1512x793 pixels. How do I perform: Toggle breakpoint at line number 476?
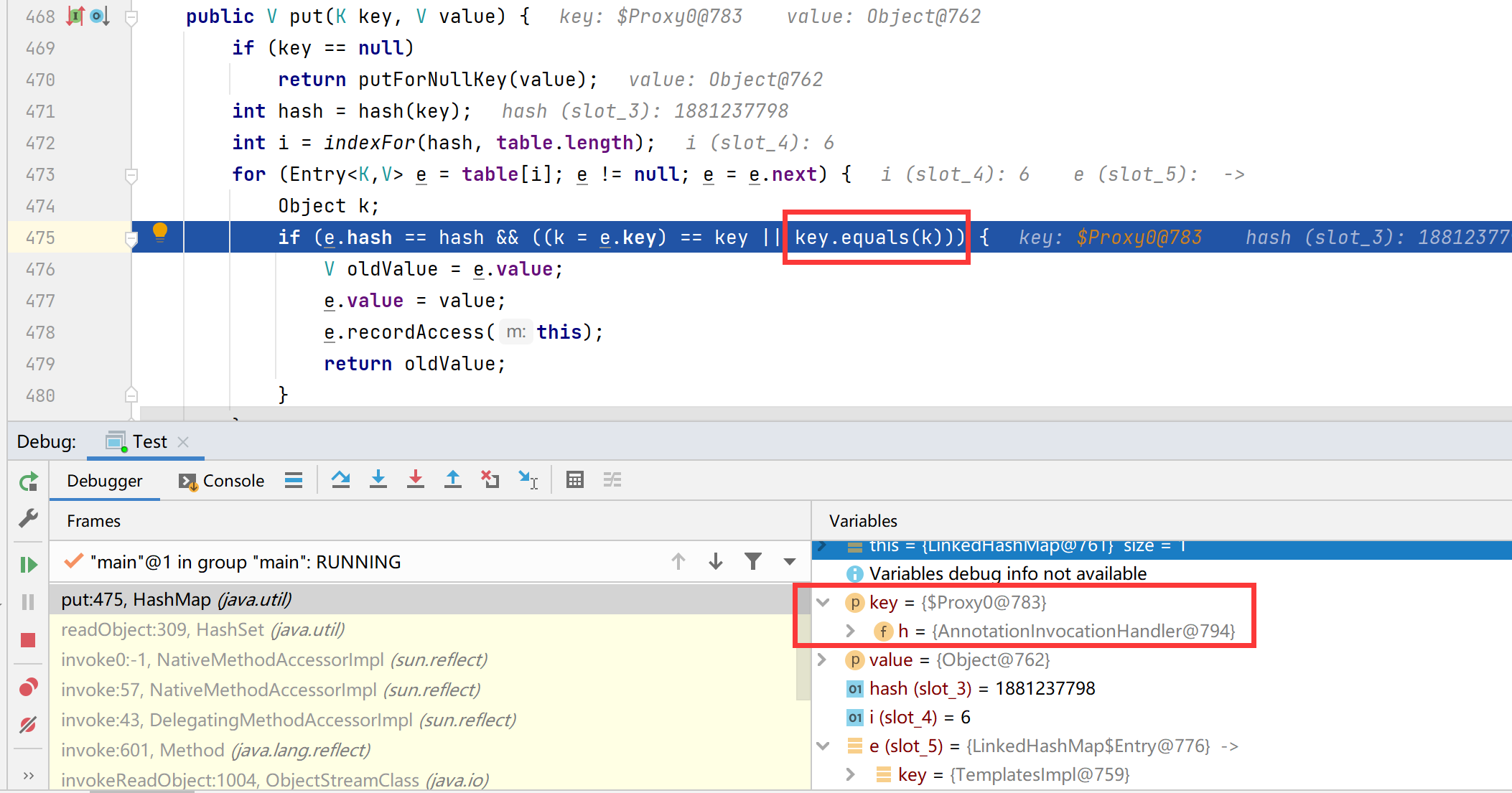pos(40,269)
